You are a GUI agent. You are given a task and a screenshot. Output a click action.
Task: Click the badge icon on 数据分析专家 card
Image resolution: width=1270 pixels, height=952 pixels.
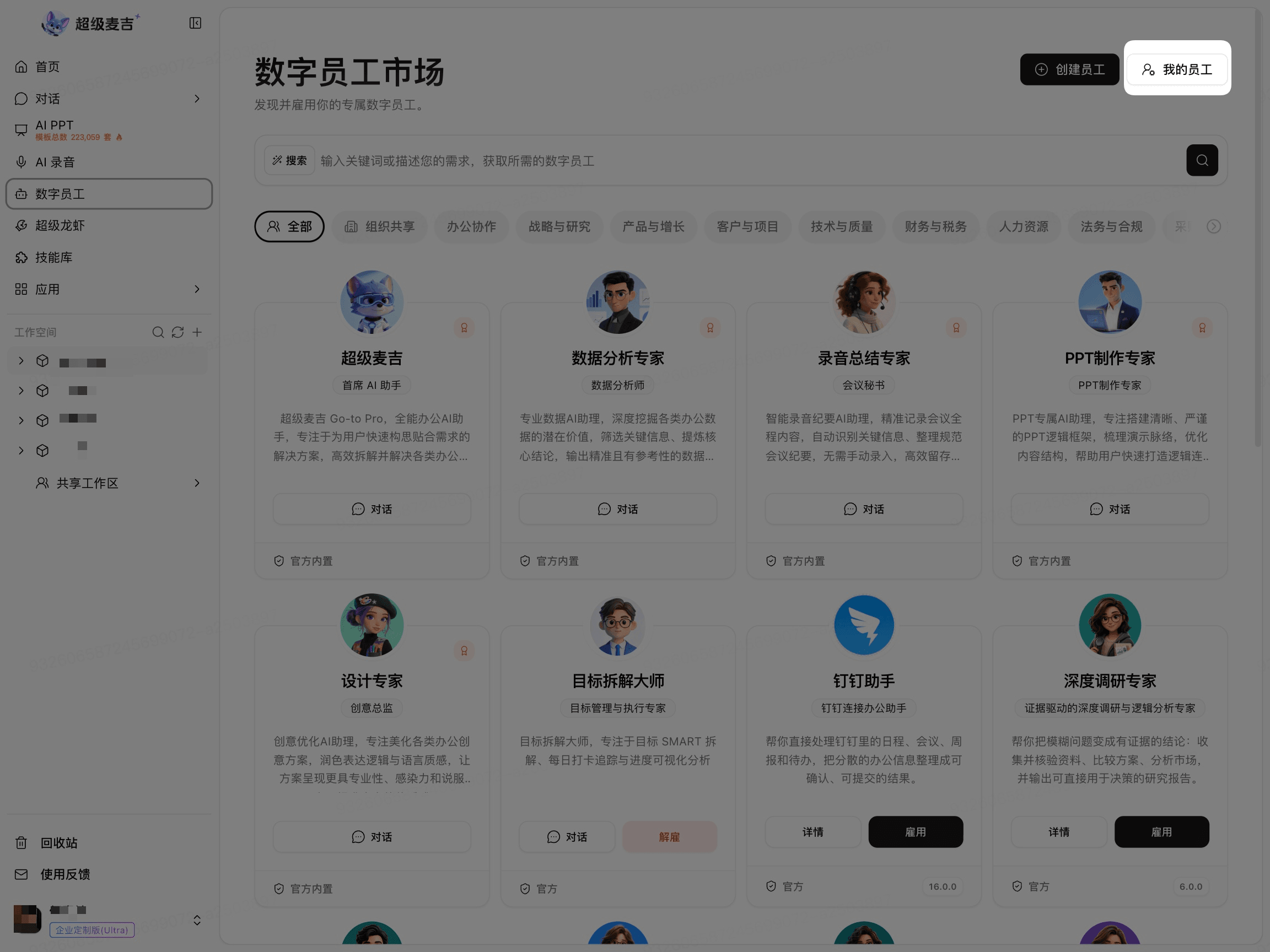[x=710, y=328]
